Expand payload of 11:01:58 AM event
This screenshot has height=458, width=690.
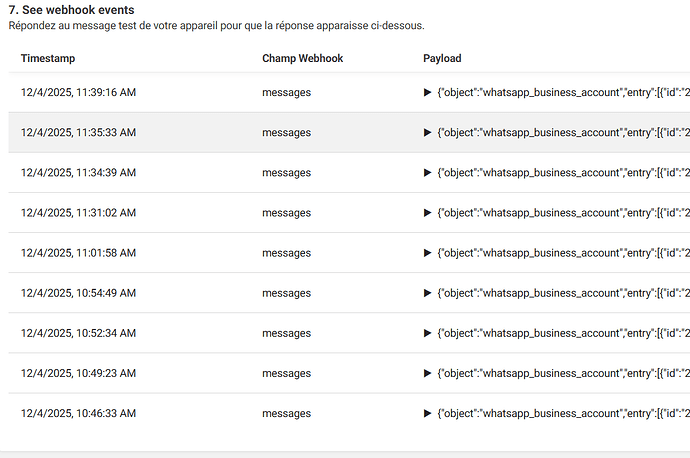(429, 253)
